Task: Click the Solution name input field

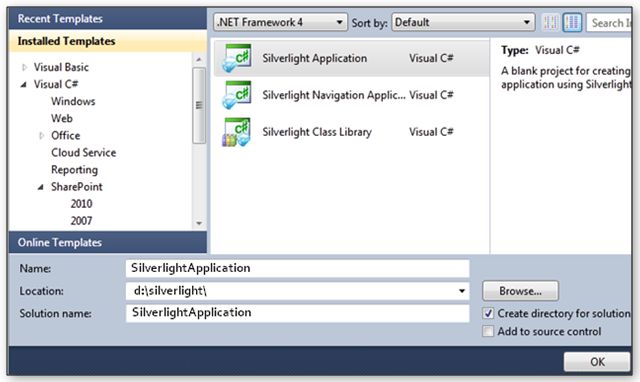Action: coord(298,313)
